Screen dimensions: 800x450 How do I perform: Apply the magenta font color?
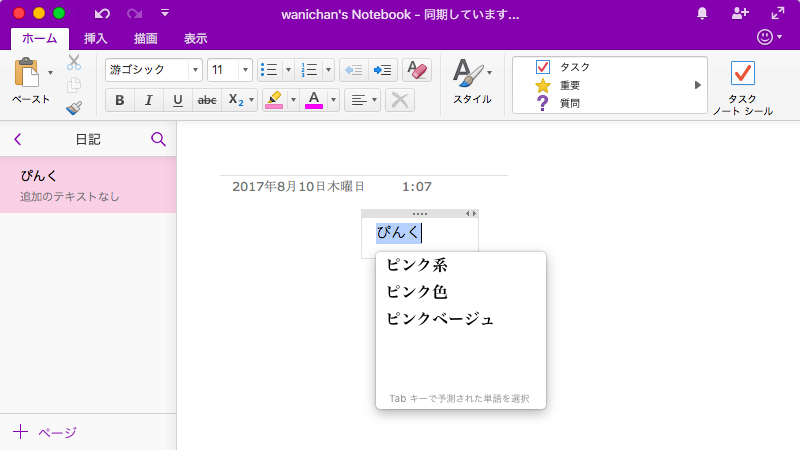pos(314,100)
